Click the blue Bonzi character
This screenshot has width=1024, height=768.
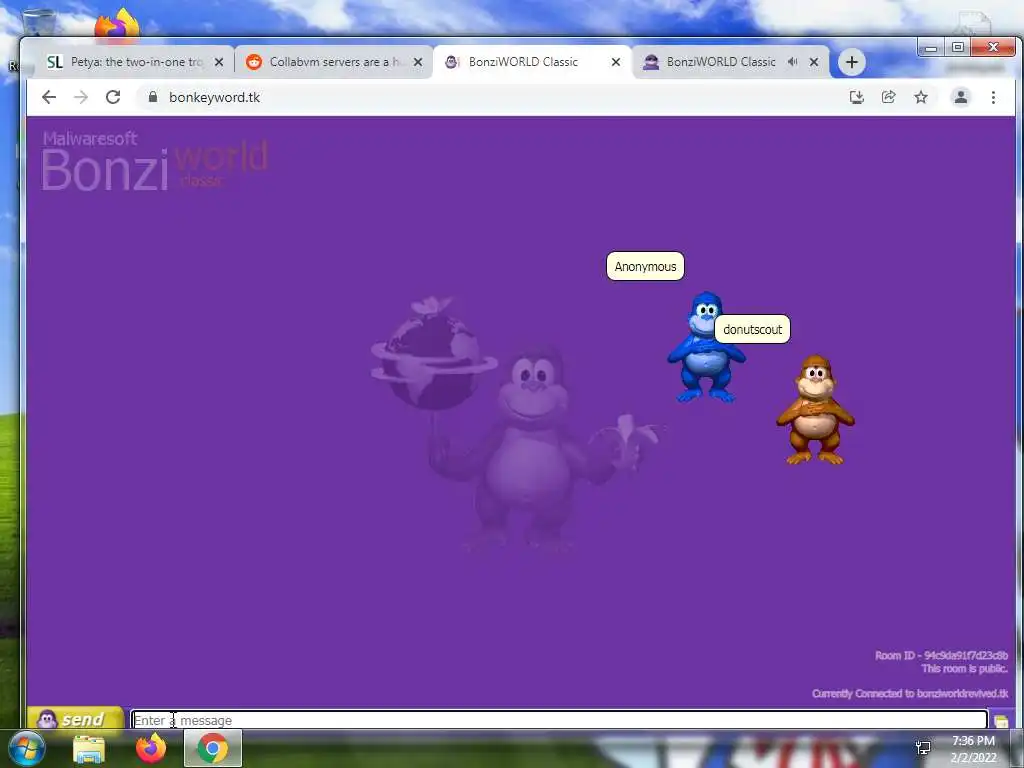pyautogui.click(x=705, y=347)
